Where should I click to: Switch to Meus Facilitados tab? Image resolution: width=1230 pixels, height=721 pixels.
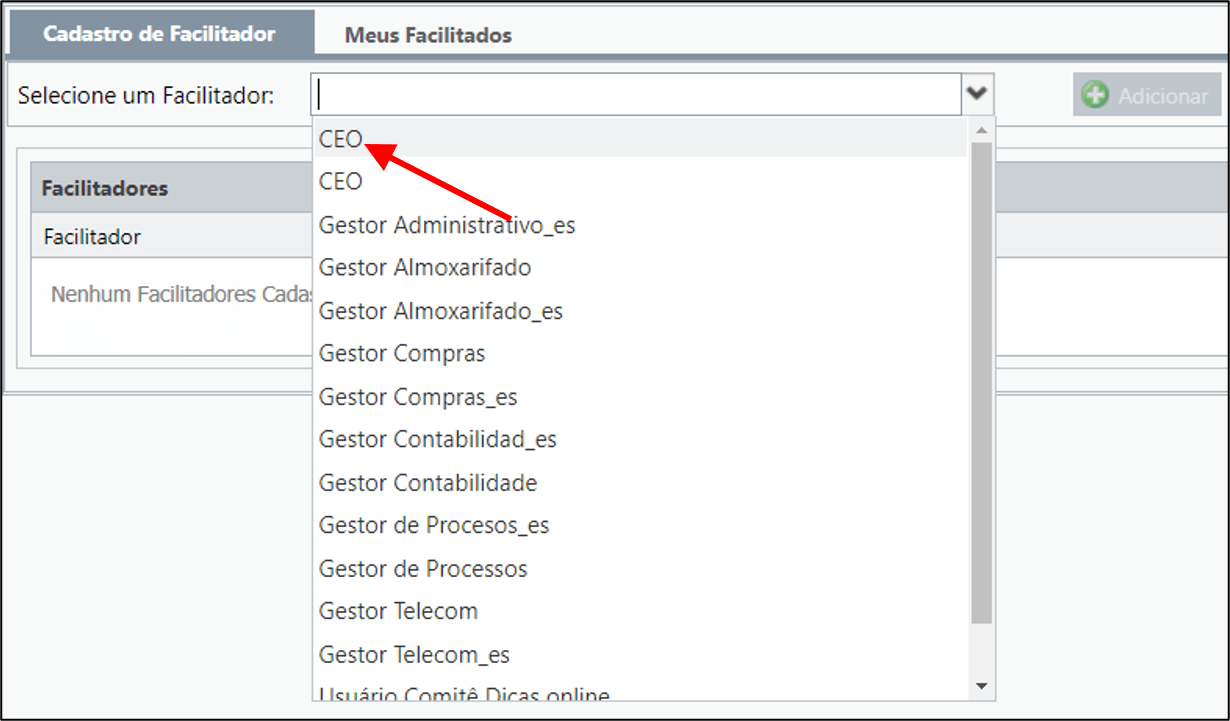(428, 35)
